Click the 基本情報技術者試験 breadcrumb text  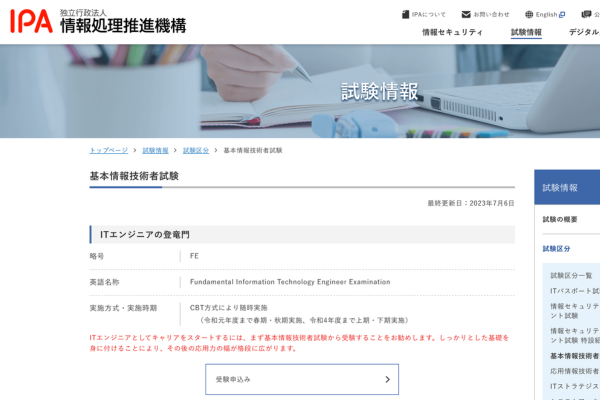pyautogui.click(x=253, y=150)
